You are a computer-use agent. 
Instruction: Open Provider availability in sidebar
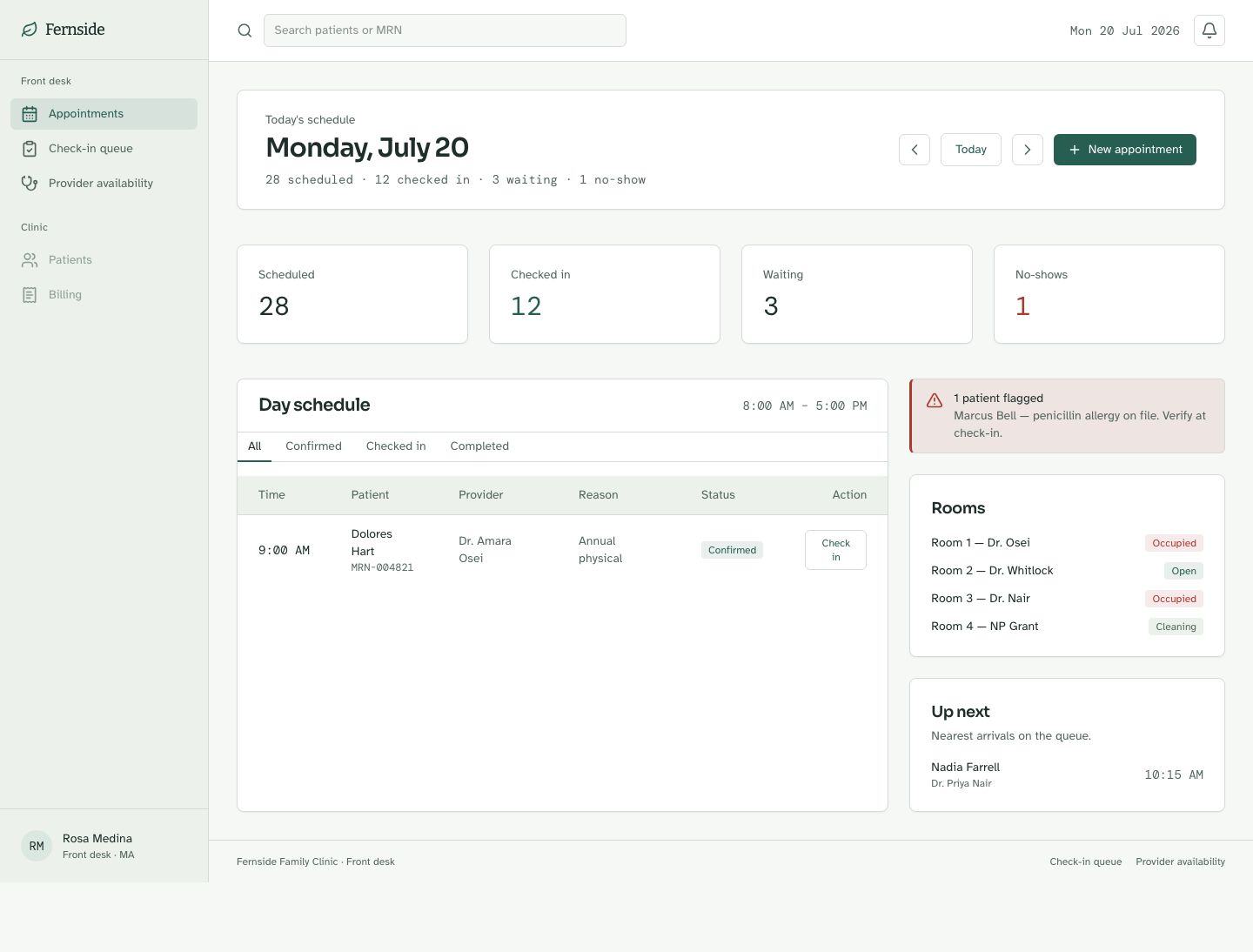[x=104, y=184]
